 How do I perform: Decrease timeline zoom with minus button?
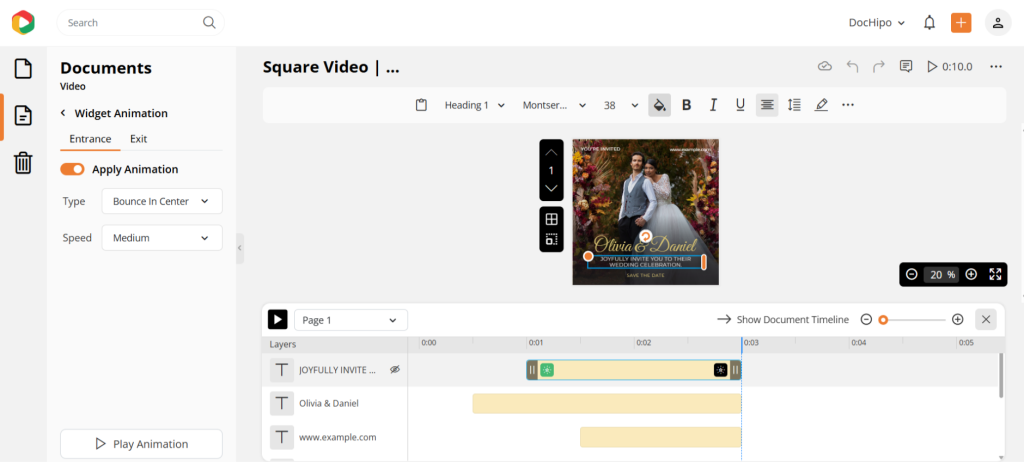(866, 319)
